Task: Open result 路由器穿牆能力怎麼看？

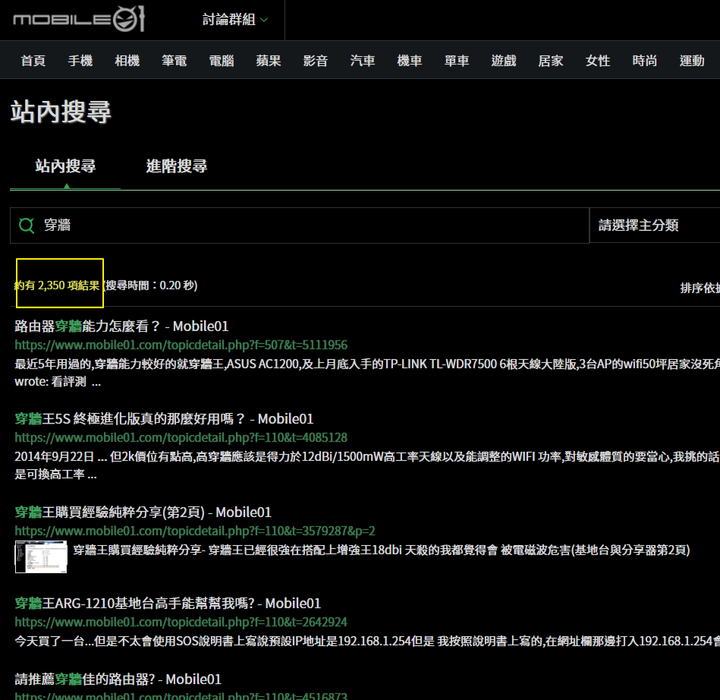Action: click(122, 326)
